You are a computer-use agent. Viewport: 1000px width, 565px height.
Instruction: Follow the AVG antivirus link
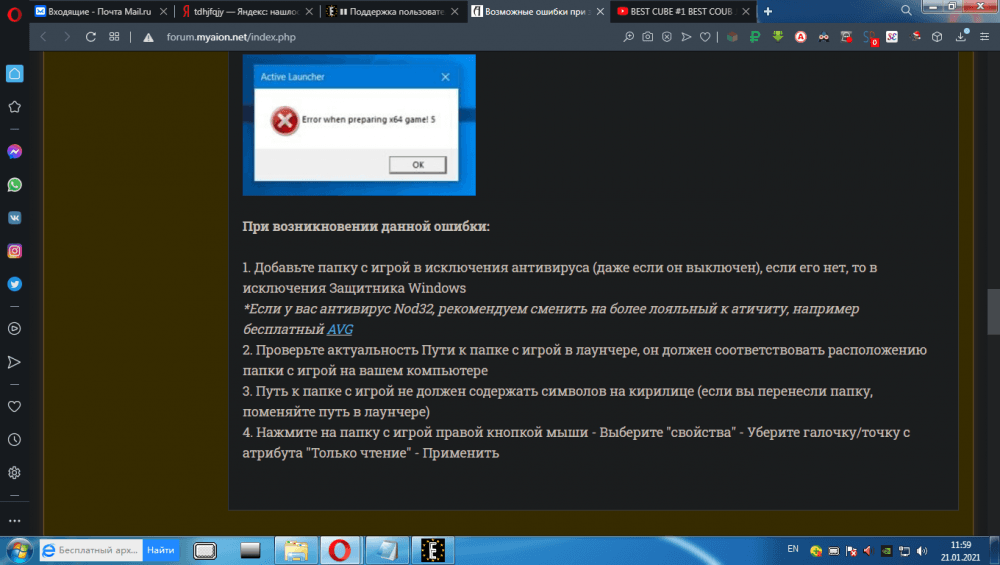(x=340, y=329)
